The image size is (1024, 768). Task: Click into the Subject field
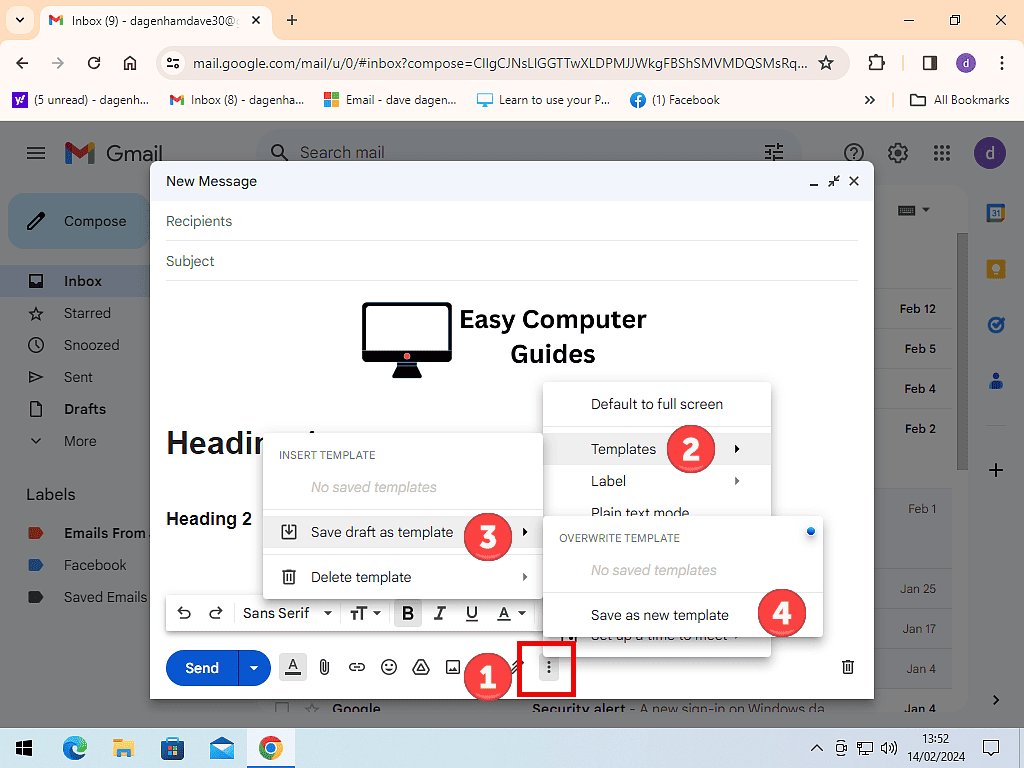(x=500, y=261)
